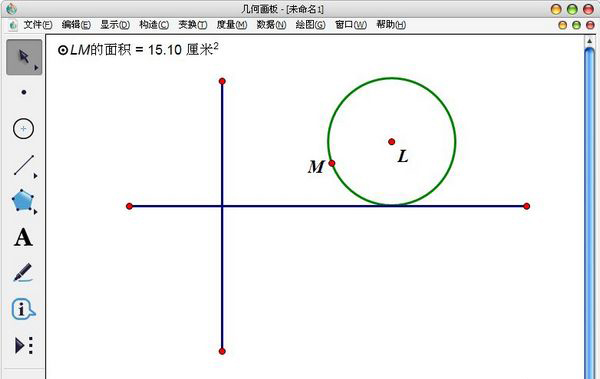Open the 构造(C) menu
This screenshot has height=379, width=600.
(154, 25)
